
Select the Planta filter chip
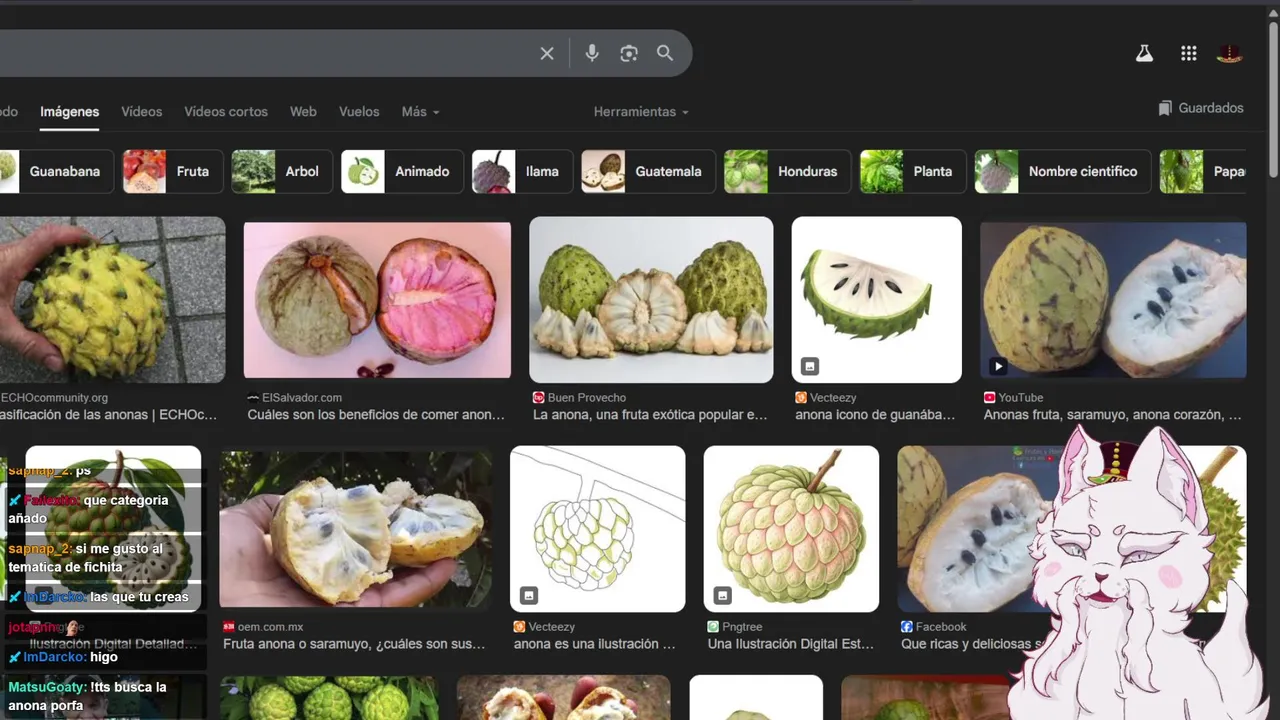(x=913, y=171)
